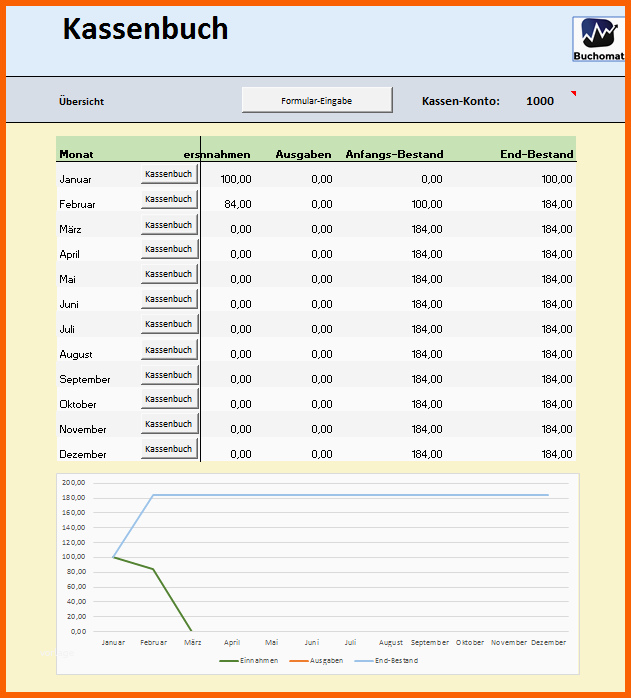The image size is (631, 698).
Task: Click the Ausgaben legend entry in chart
Action: [320, 661]
